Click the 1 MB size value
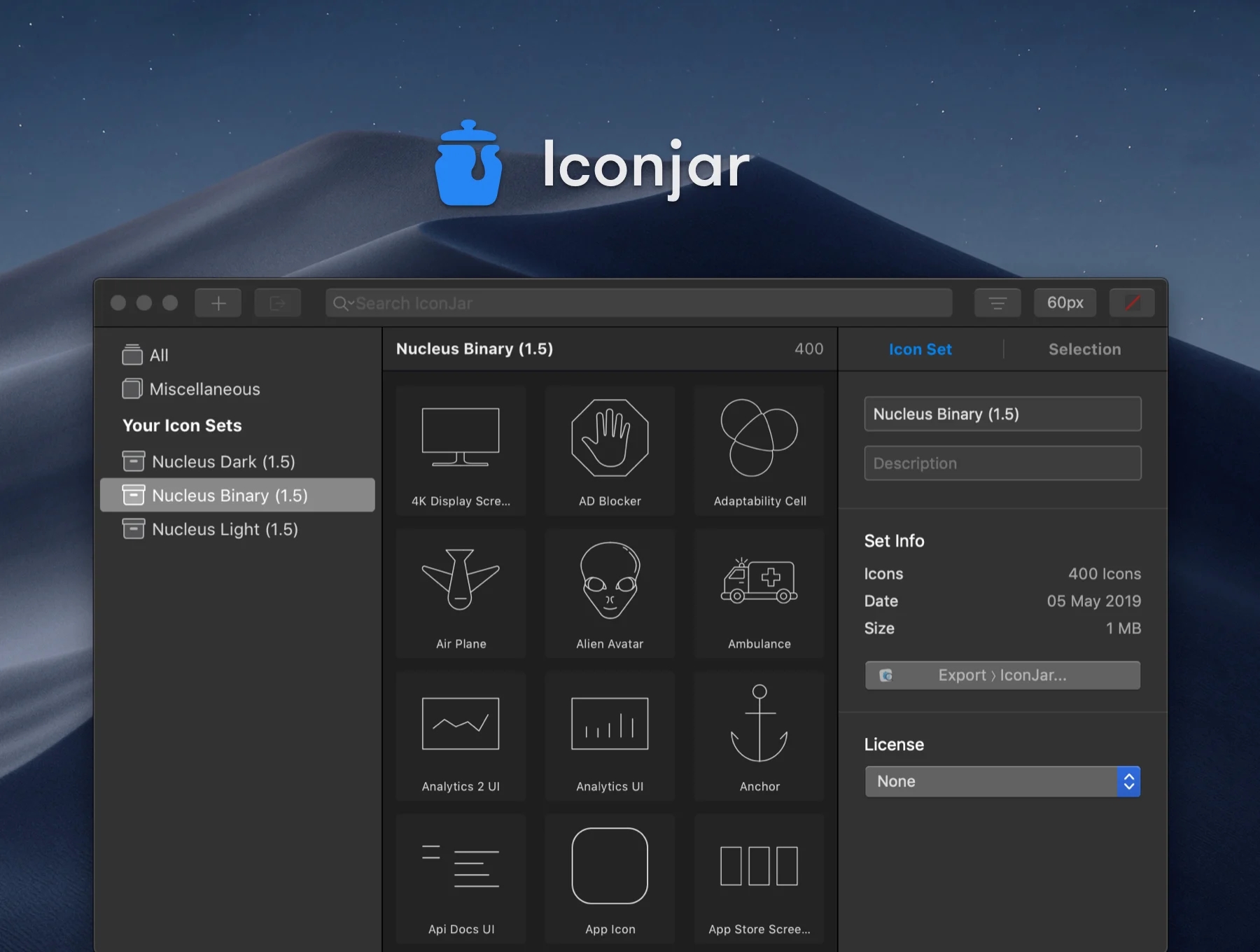1260x952 pixels. point(1123,629)
